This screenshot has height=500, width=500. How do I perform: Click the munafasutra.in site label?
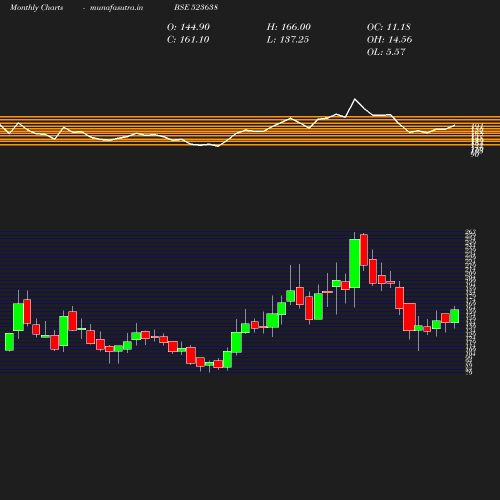(x=116, y=7)
